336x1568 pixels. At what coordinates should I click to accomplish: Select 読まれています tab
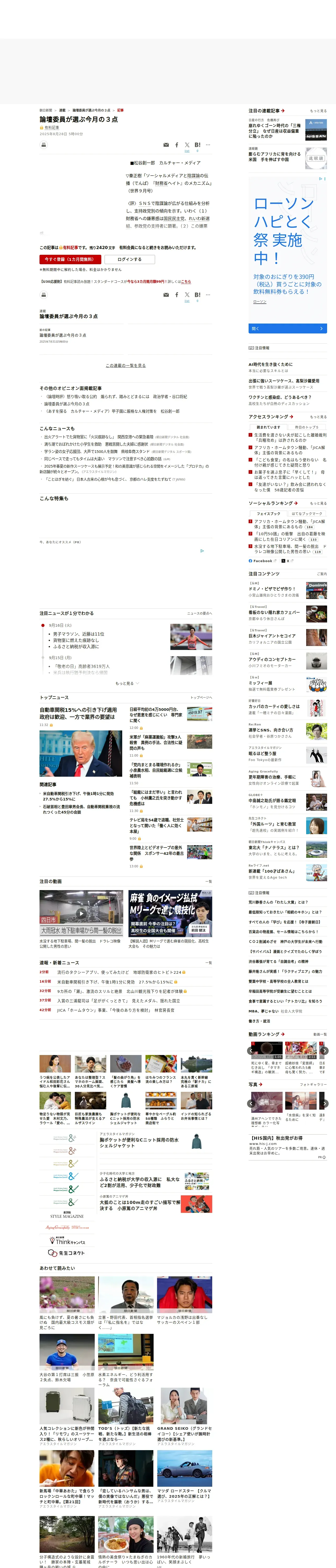[x=268, y=427]
